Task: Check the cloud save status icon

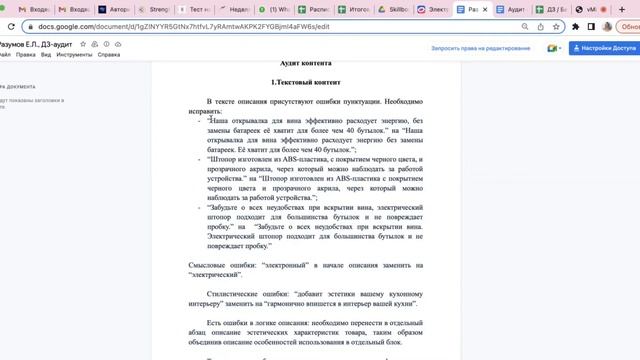Action: [118, 44]
